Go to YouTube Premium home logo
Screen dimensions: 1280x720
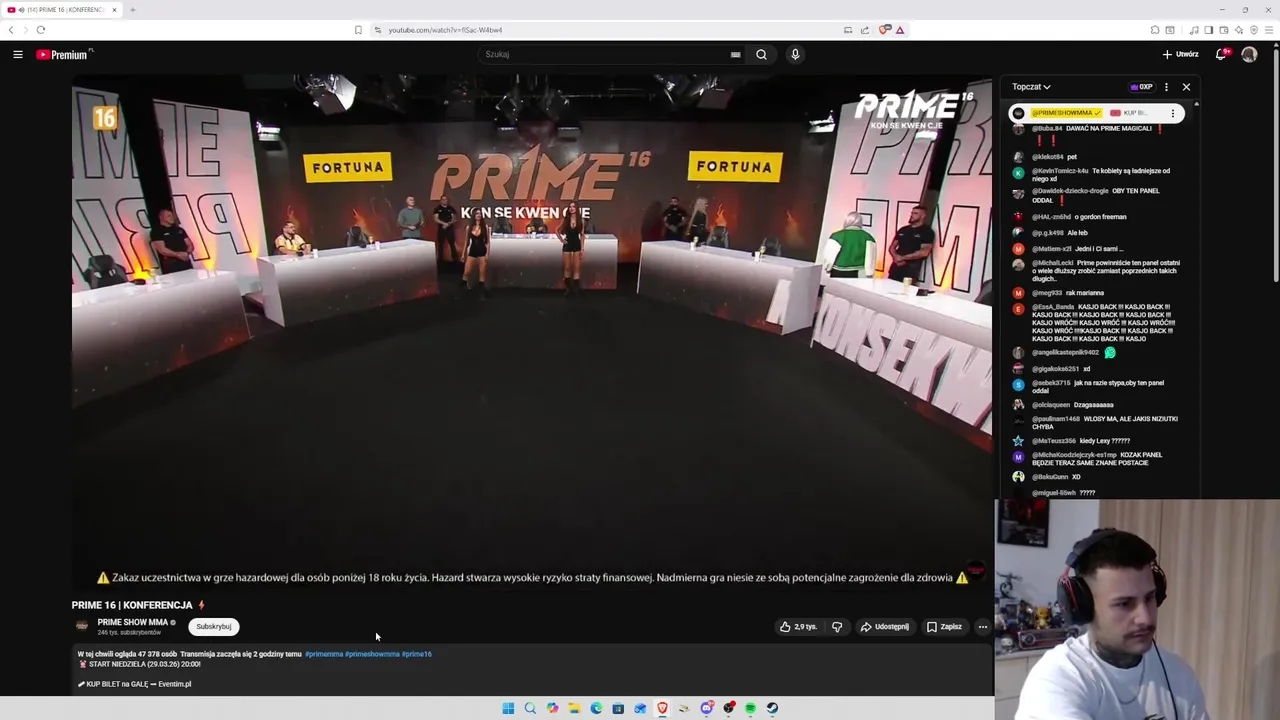[64, 54]
